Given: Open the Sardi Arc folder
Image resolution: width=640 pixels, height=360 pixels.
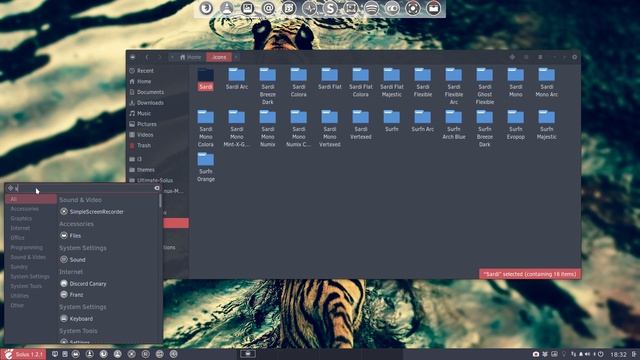Looking at the screenshot, I should click(x=237, y=79).
